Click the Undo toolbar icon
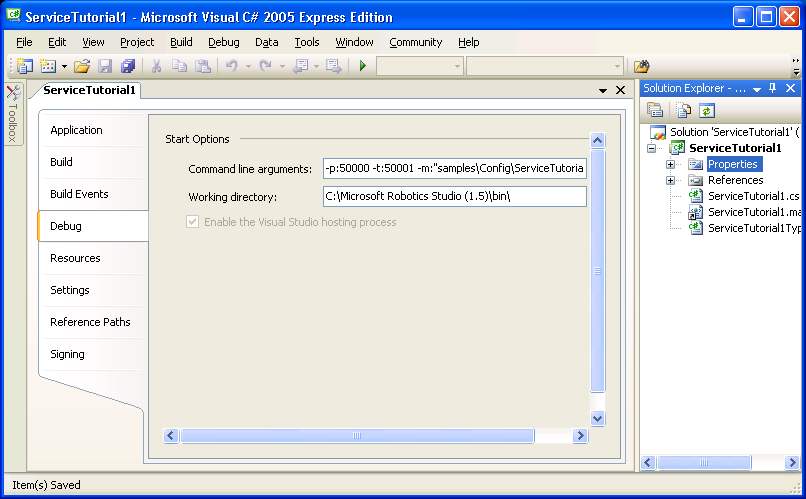This screenshot has height=499, width=806. click(232, 66)
